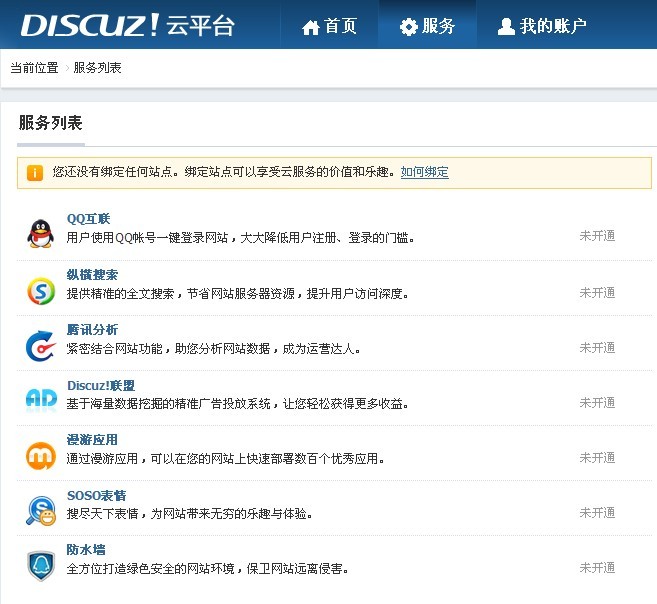Viewport: 657px width, 604px height.
Task: Click the description 搜尽天下表情
Action: pos(189,514)
